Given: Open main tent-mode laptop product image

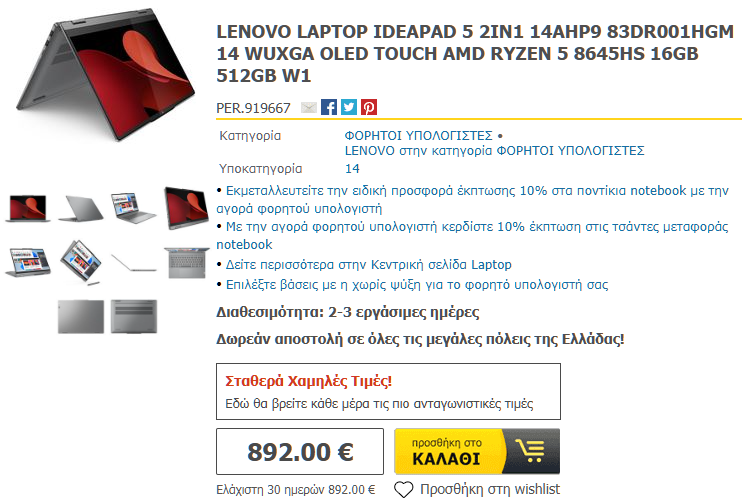Looking at the screenshot, I should [x=106, y=75].
